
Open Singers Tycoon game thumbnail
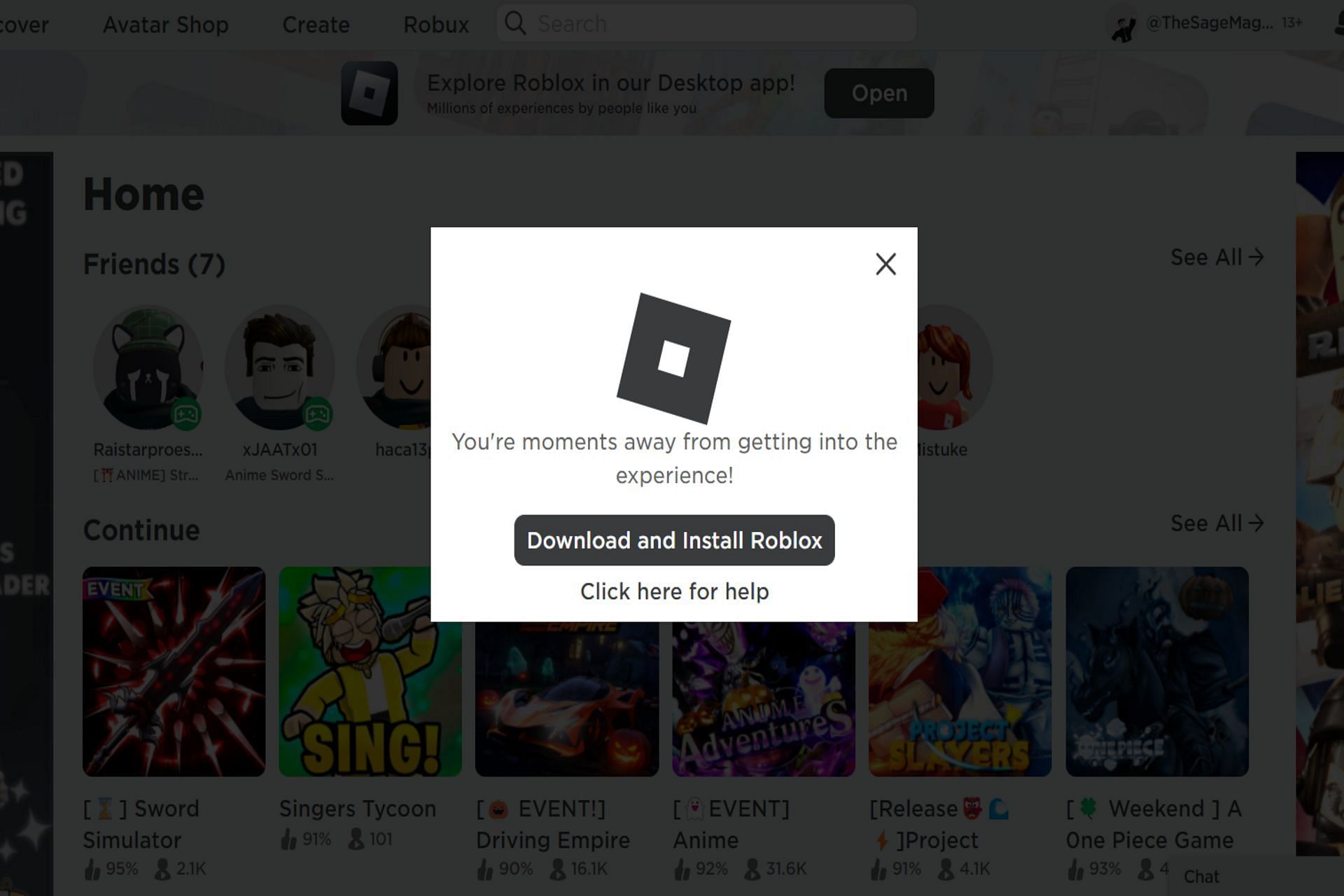click(370, 671)
